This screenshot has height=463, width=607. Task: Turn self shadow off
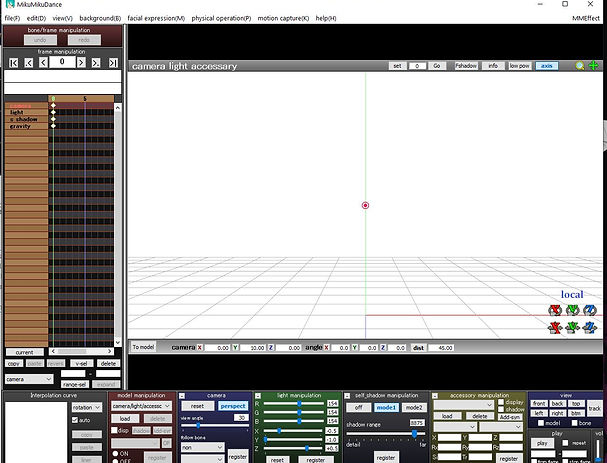pyautogui.click(x=358, y=408)
